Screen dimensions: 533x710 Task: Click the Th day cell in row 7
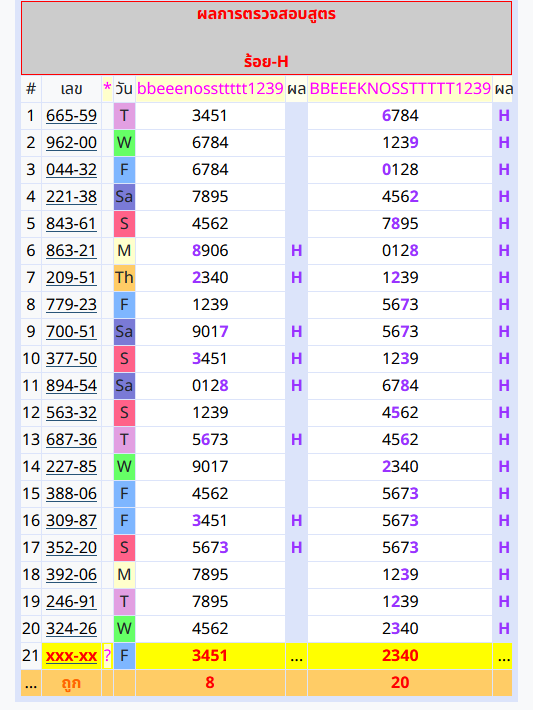point(124,278)
